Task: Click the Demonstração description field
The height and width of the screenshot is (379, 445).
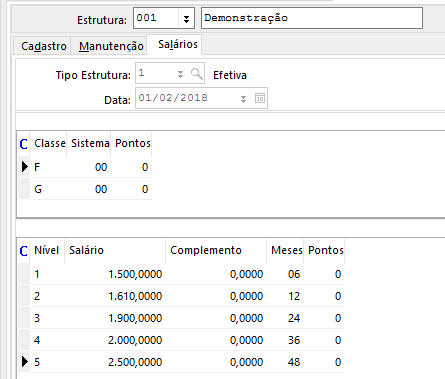Action: click(312, 18)
